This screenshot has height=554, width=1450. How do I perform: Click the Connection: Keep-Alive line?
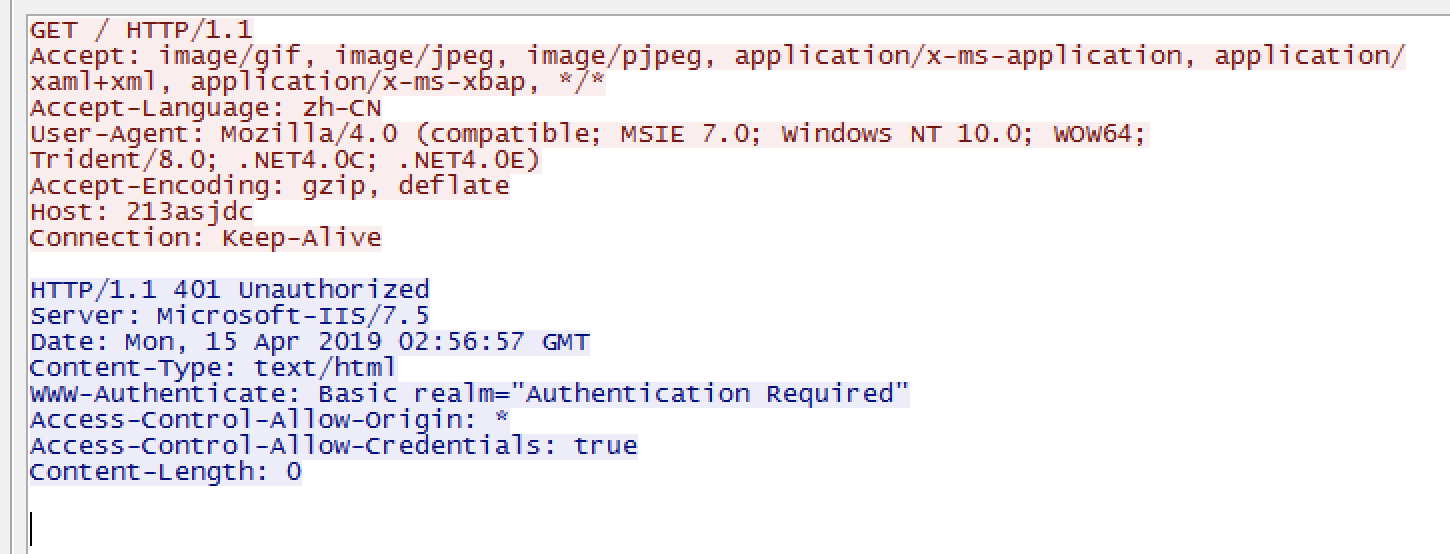205,238
